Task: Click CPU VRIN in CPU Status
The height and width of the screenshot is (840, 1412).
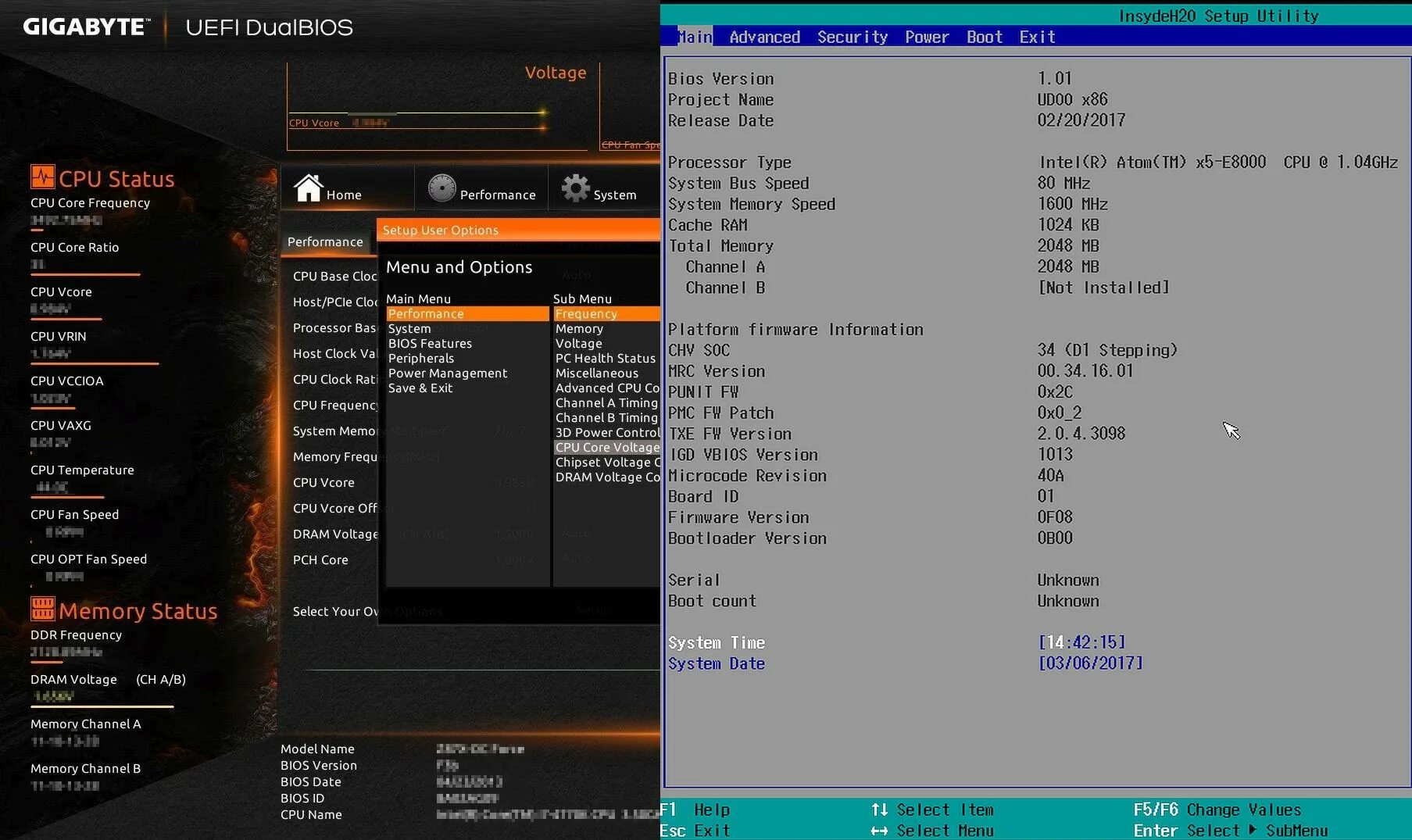Action: (58, 336)
